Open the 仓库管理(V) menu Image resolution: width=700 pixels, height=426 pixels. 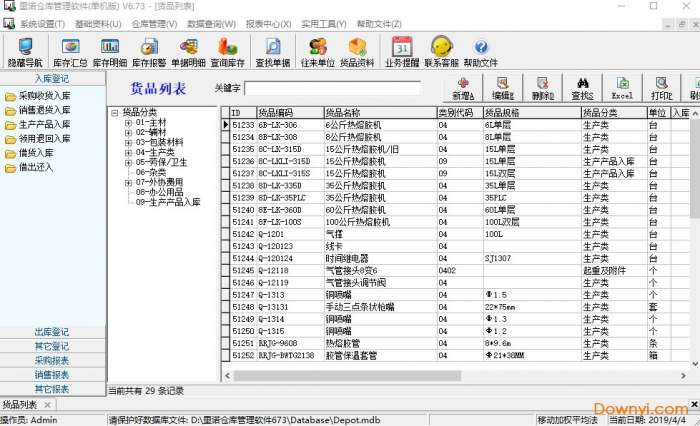[154, 24]
